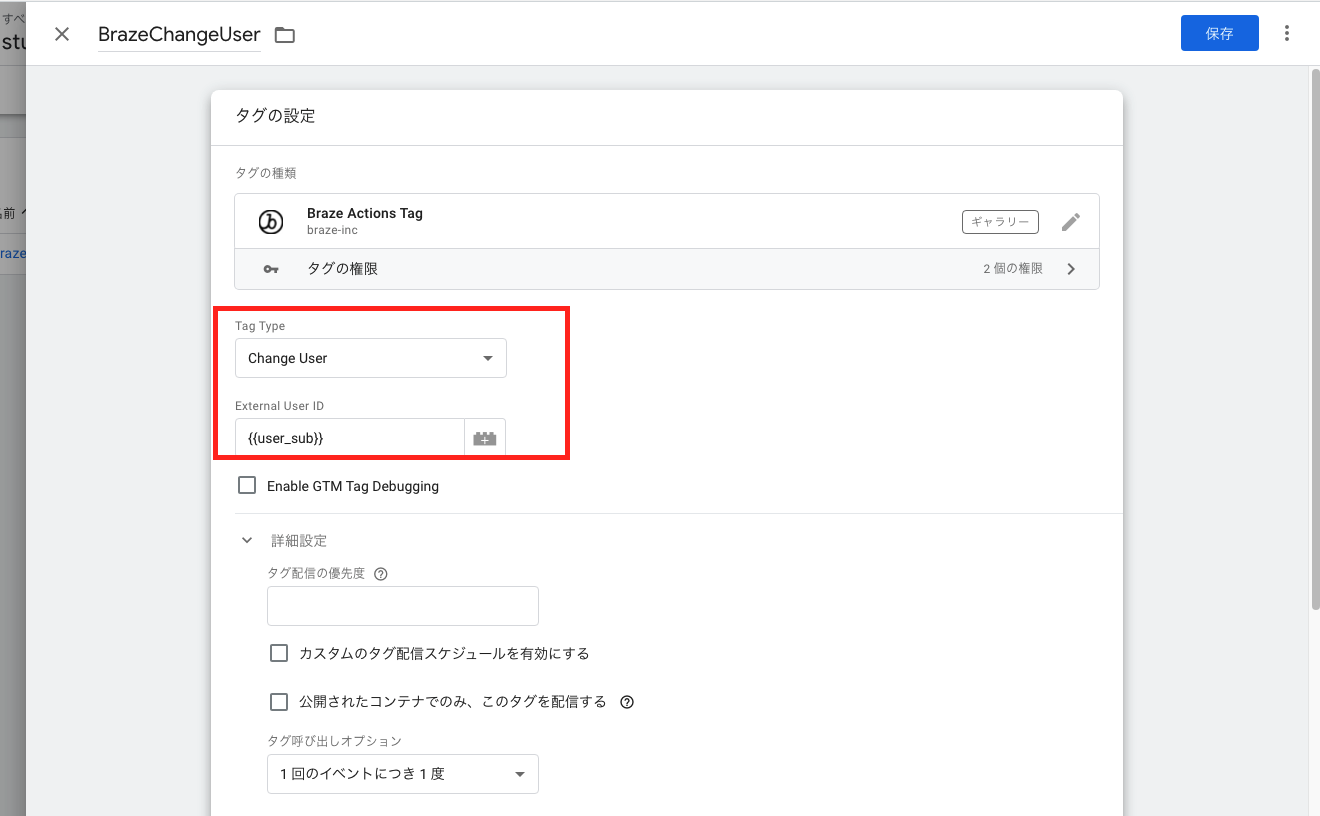Open the タグ呼び出しオプション dropdown

pos(402,773)
